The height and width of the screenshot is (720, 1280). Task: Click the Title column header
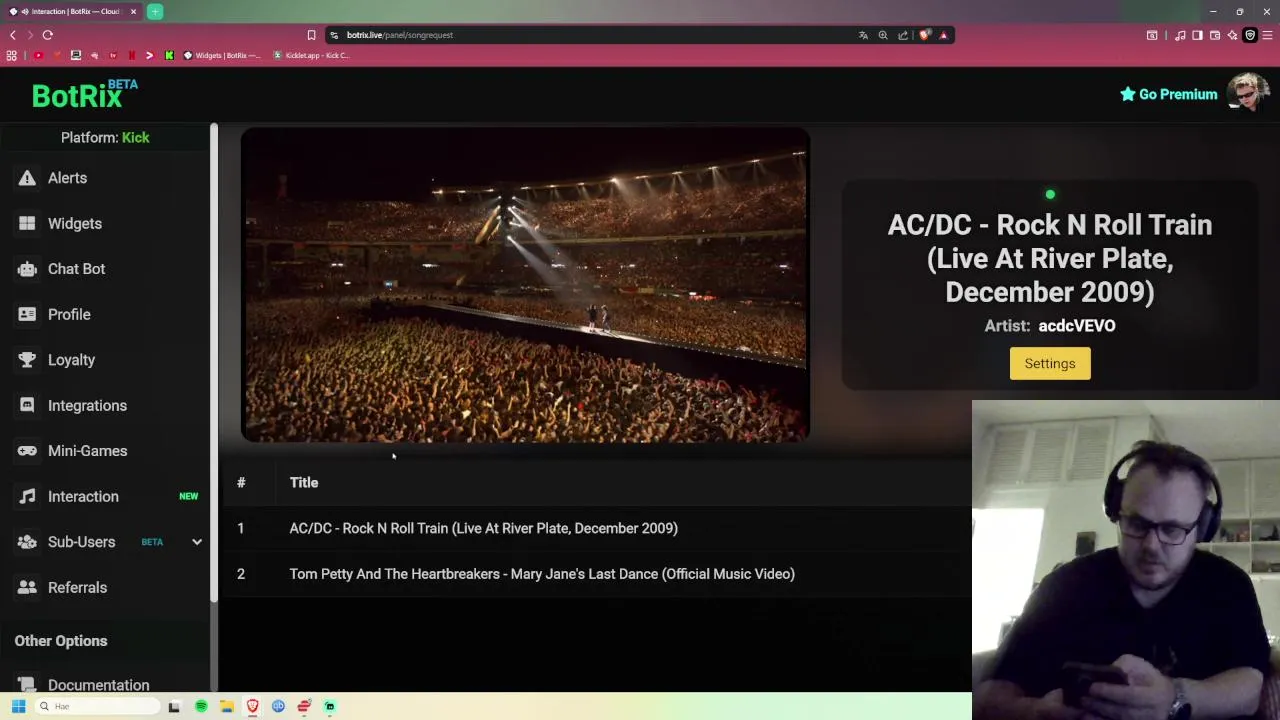[x=304, y=483]
